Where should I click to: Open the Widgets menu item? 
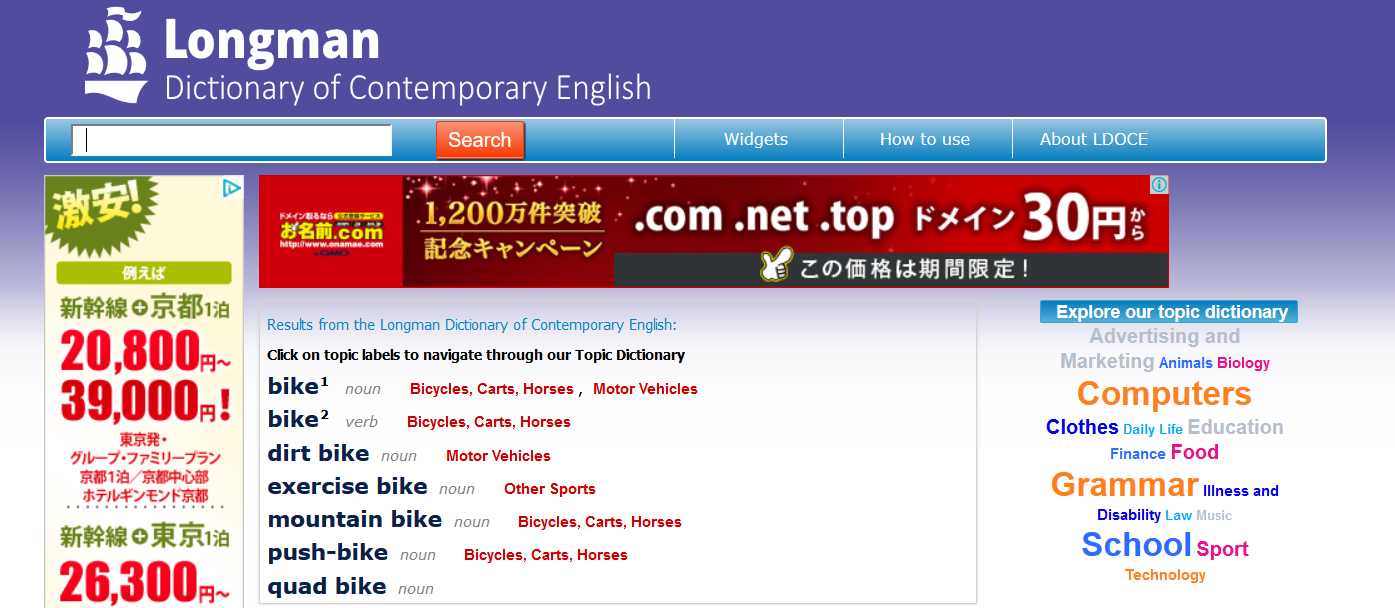point(756,140)
